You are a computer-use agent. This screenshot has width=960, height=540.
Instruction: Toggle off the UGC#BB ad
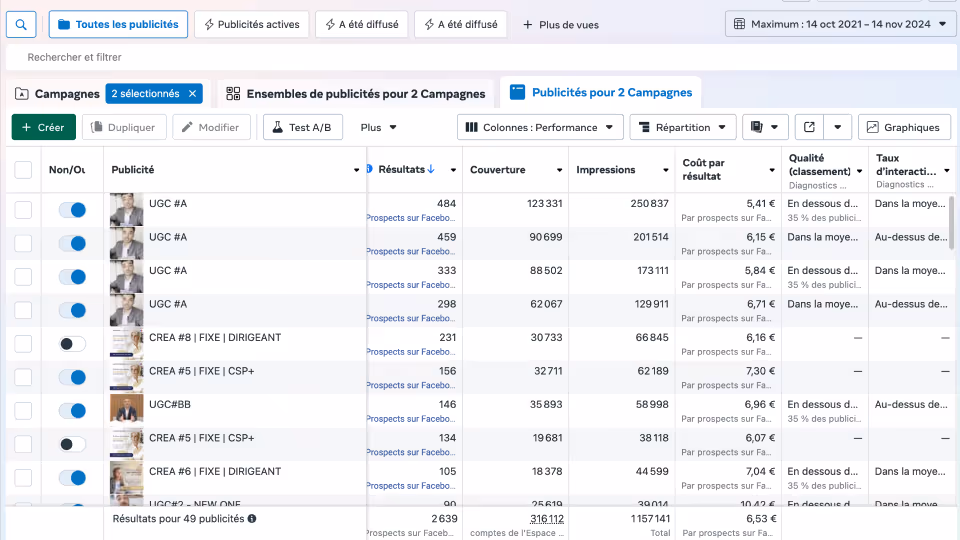(x=72, y=411)
